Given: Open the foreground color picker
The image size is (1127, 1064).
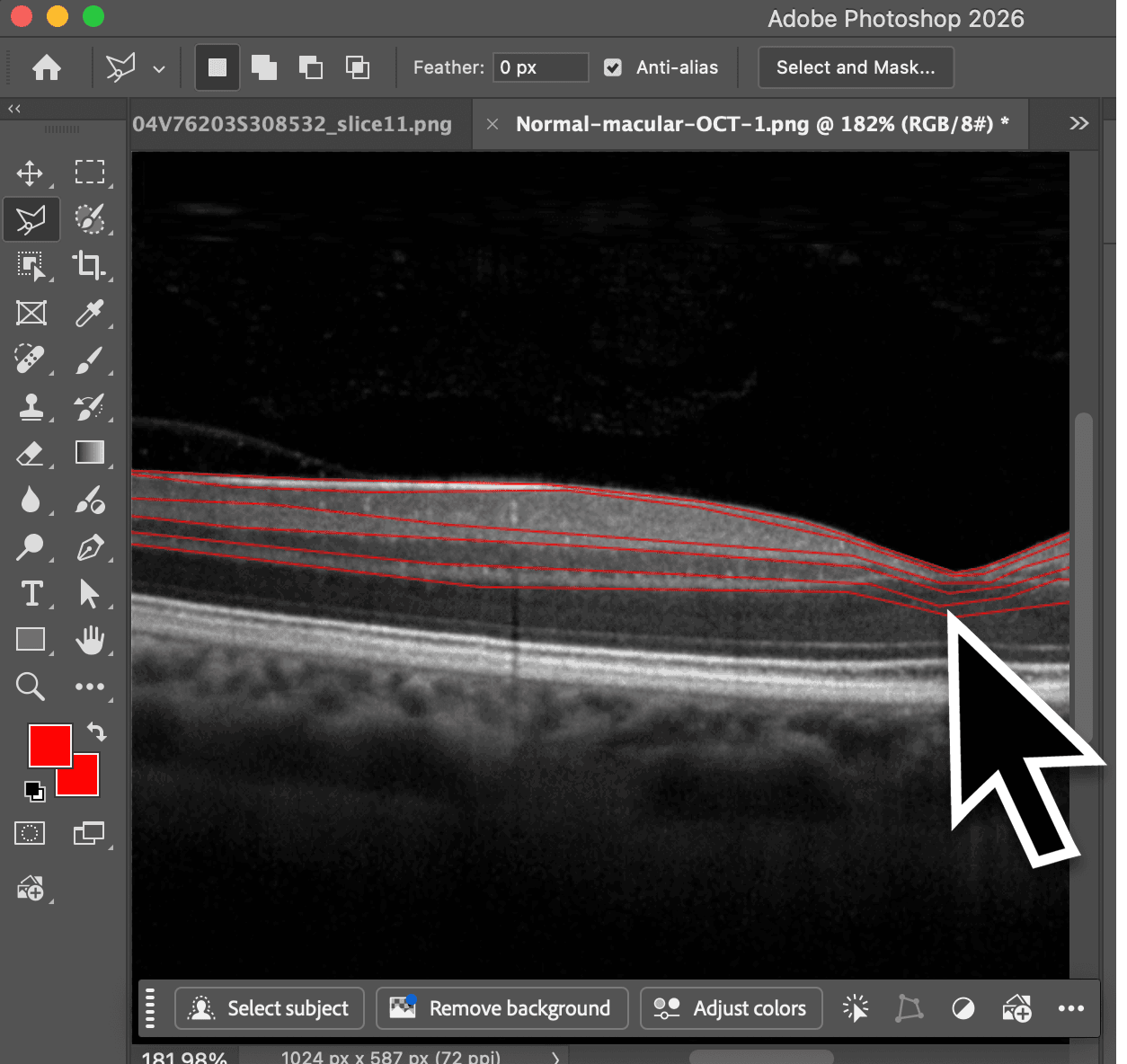Looking at the screenshot, I should [49, 746].
